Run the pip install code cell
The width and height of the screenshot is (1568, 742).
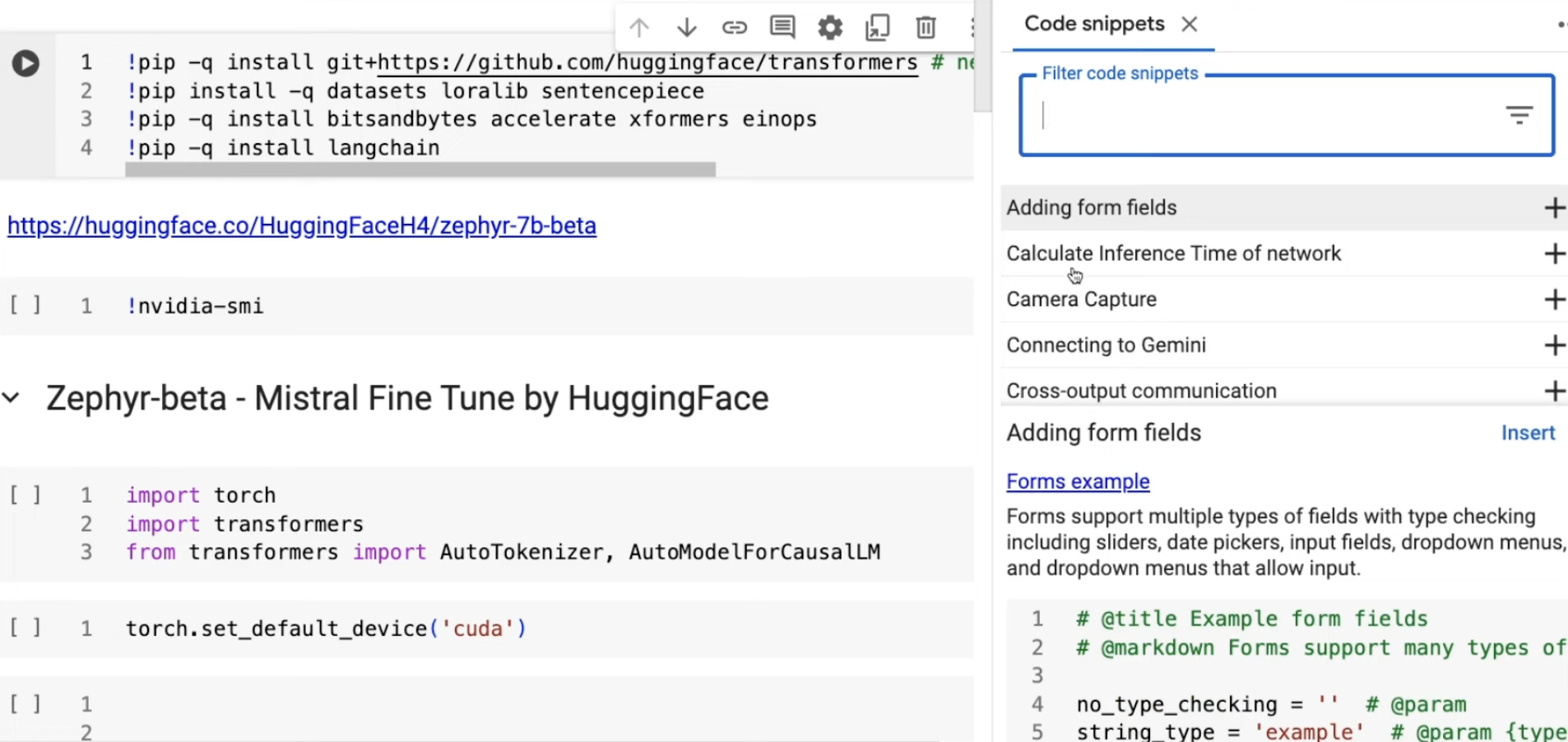click(26, 63)
